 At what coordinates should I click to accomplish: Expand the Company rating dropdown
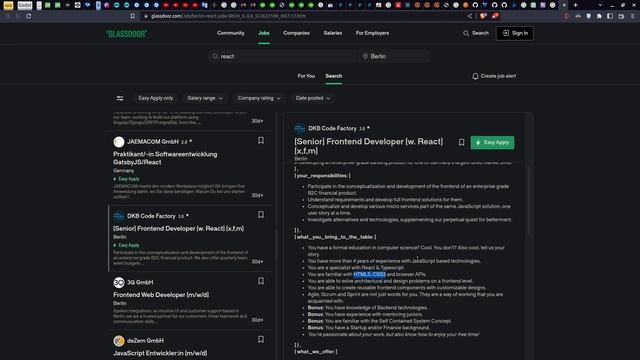pyautogui.click(x=259, y=98)
